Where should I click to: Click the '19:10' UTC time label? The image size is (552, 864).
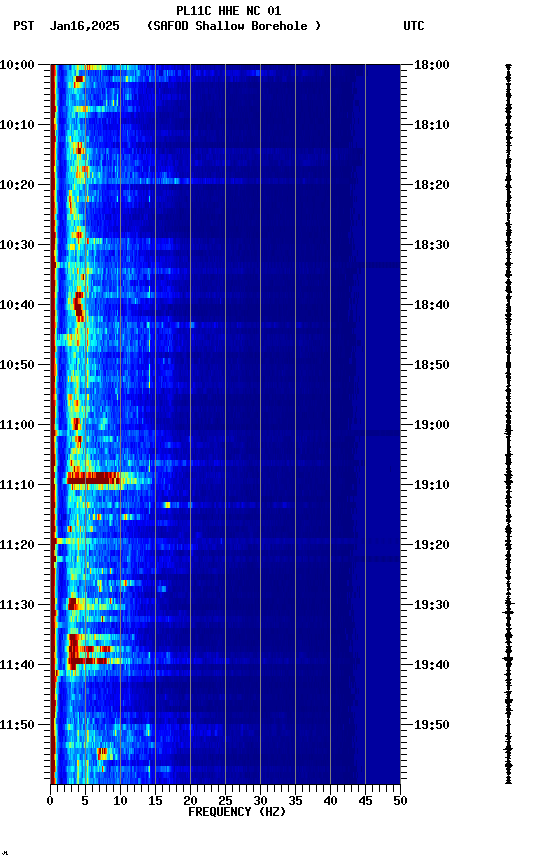[432, 485]
